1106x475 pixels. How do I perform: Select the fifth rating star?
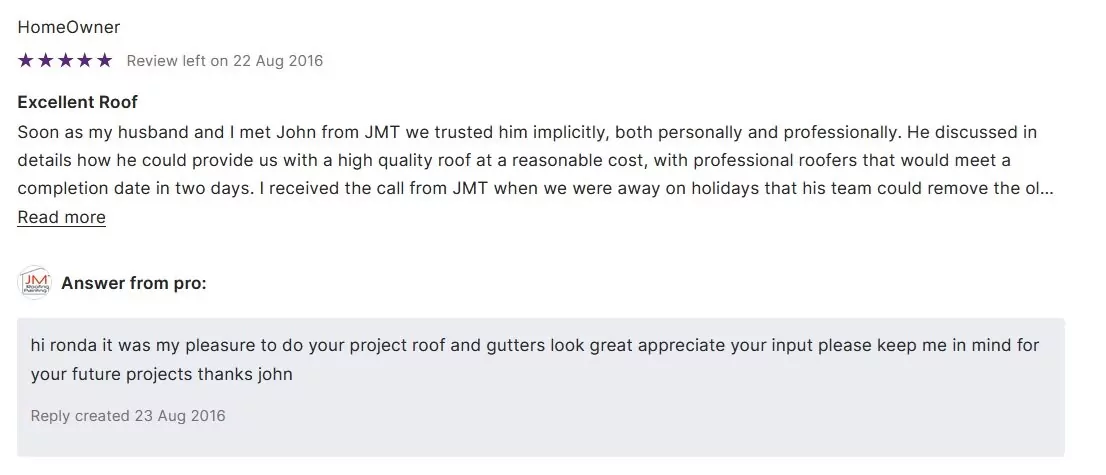pyautogui.click(x=104, y=61)
